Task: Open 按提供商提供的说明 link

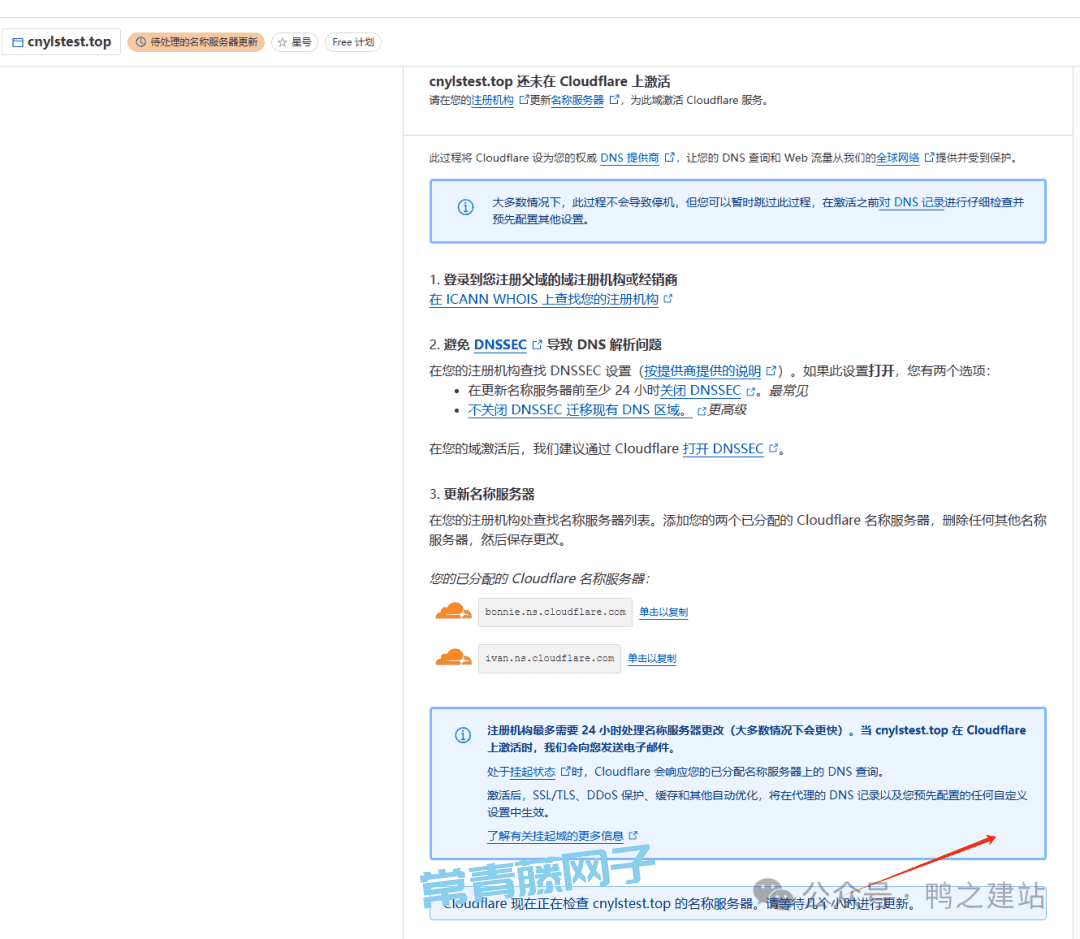Action: click(702, 371)
